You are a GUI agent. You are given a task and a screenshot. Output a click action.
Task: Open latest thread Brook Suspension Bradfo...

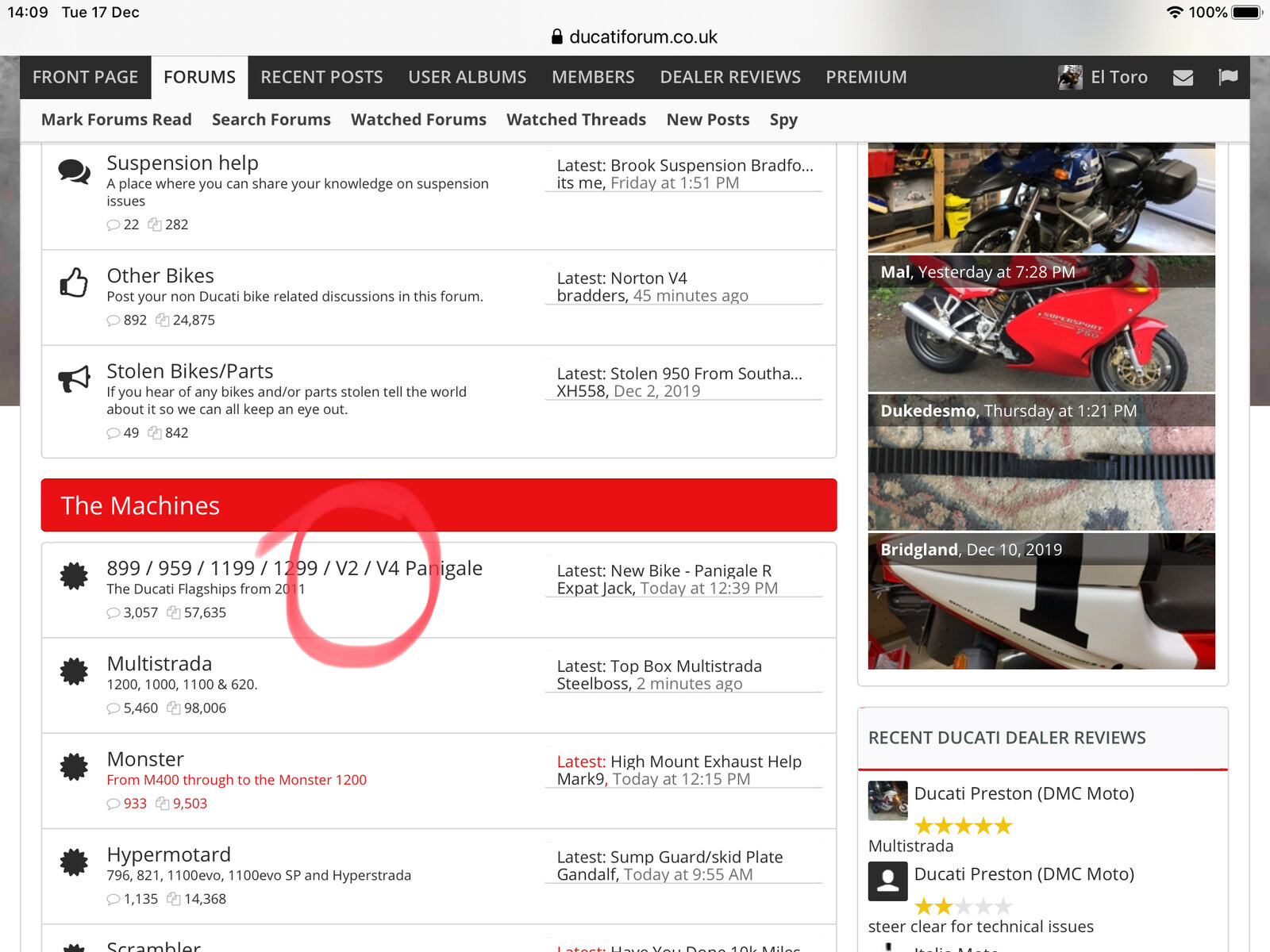pyautogui.click(x=712, y=165)
